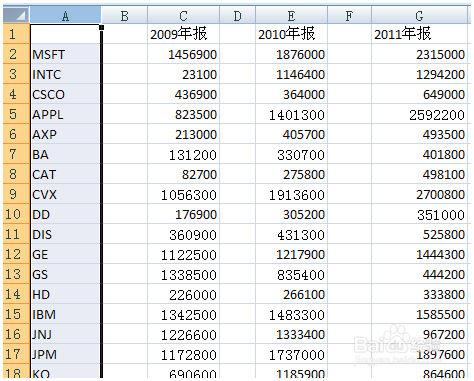
Task: Select the HD cell
Action: pos(65,294)
